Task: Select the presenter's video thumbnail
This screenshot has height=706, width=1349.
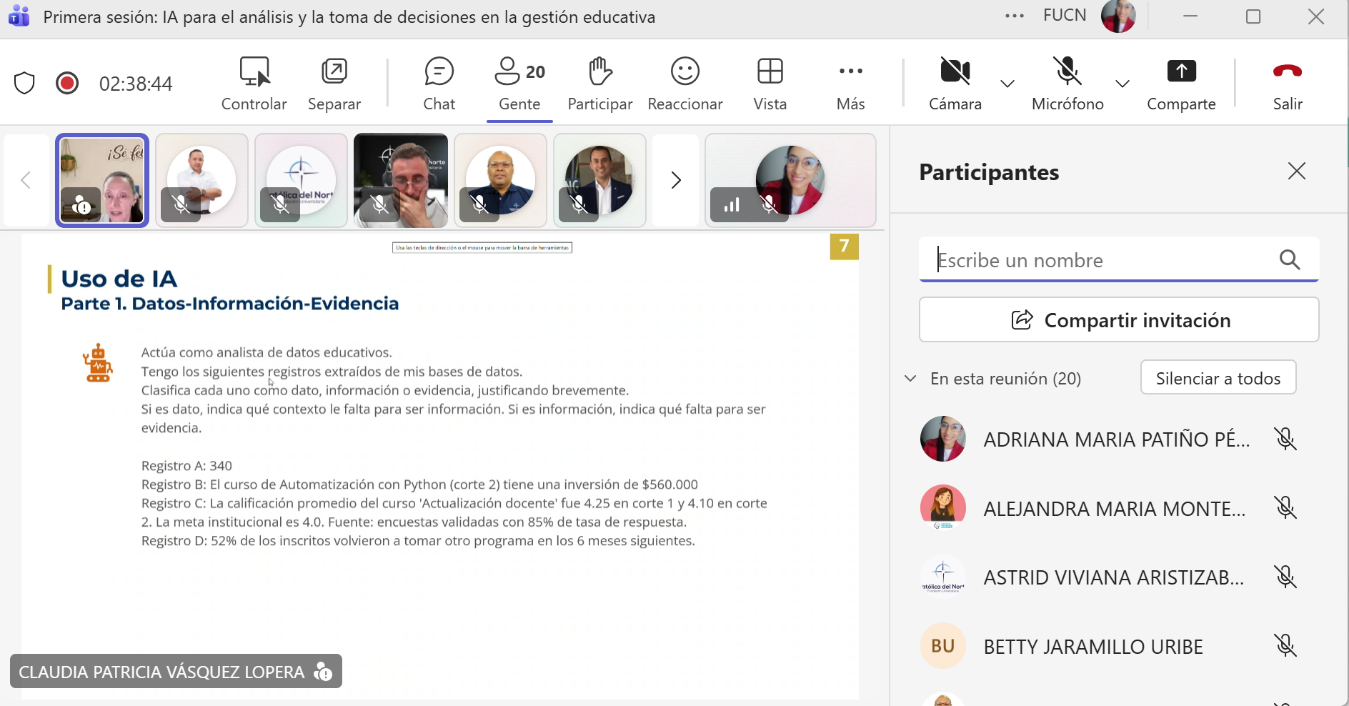Action: [102, 180]
